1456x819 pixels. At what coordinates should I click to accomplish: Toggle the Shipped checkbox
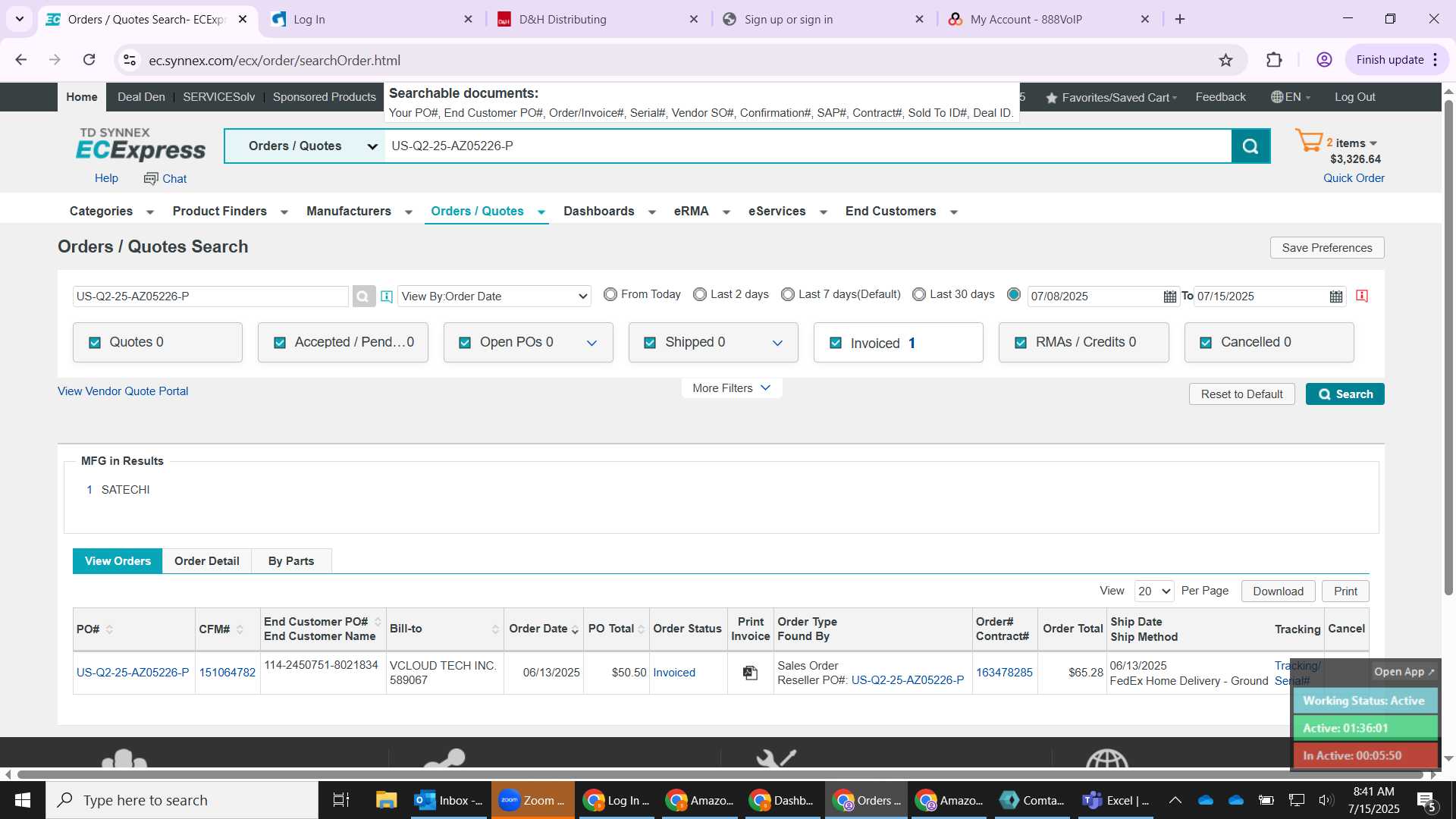tap(650, 343)
